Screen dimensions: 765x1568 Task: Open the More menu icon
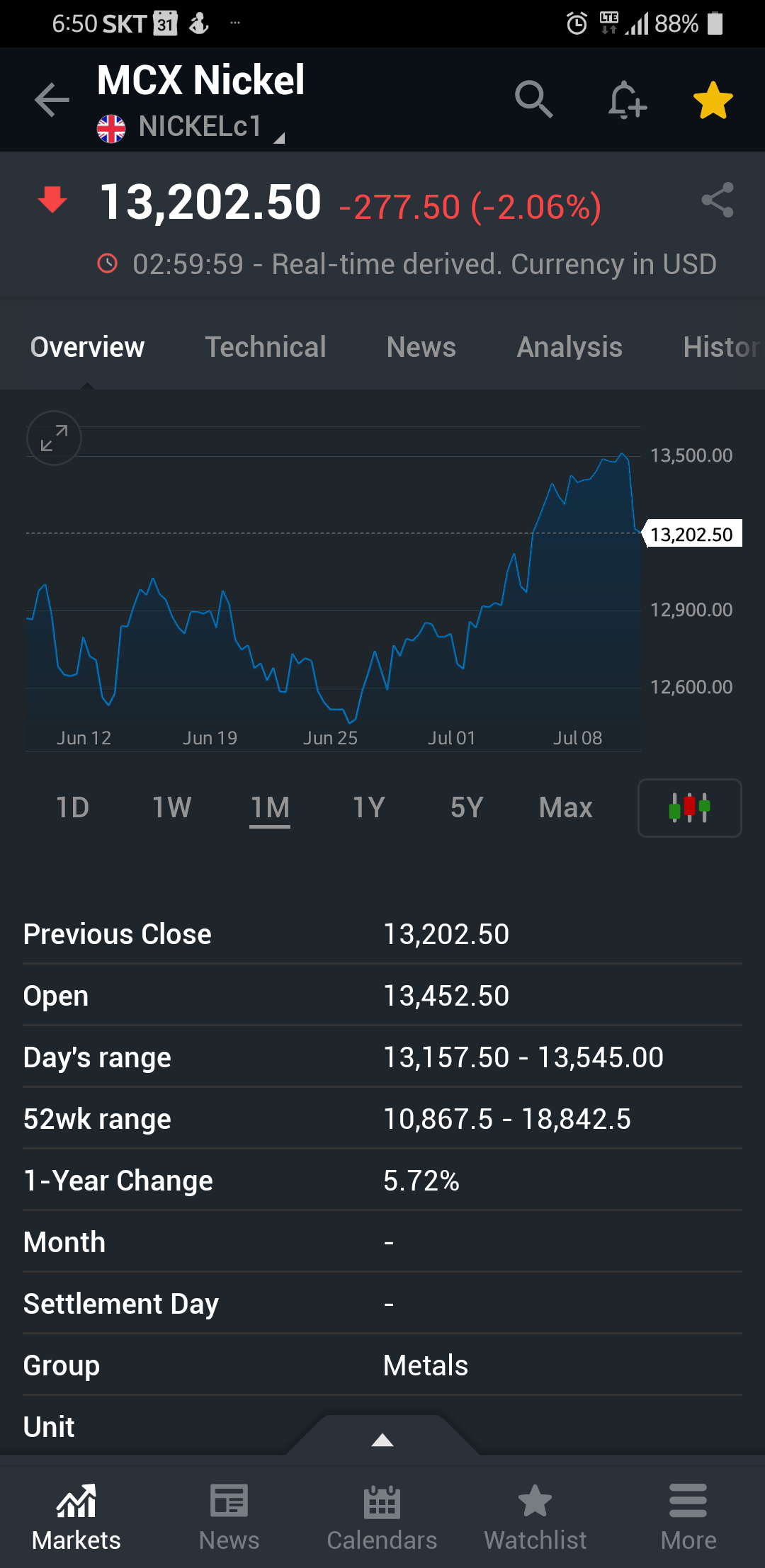point(688,1501)
